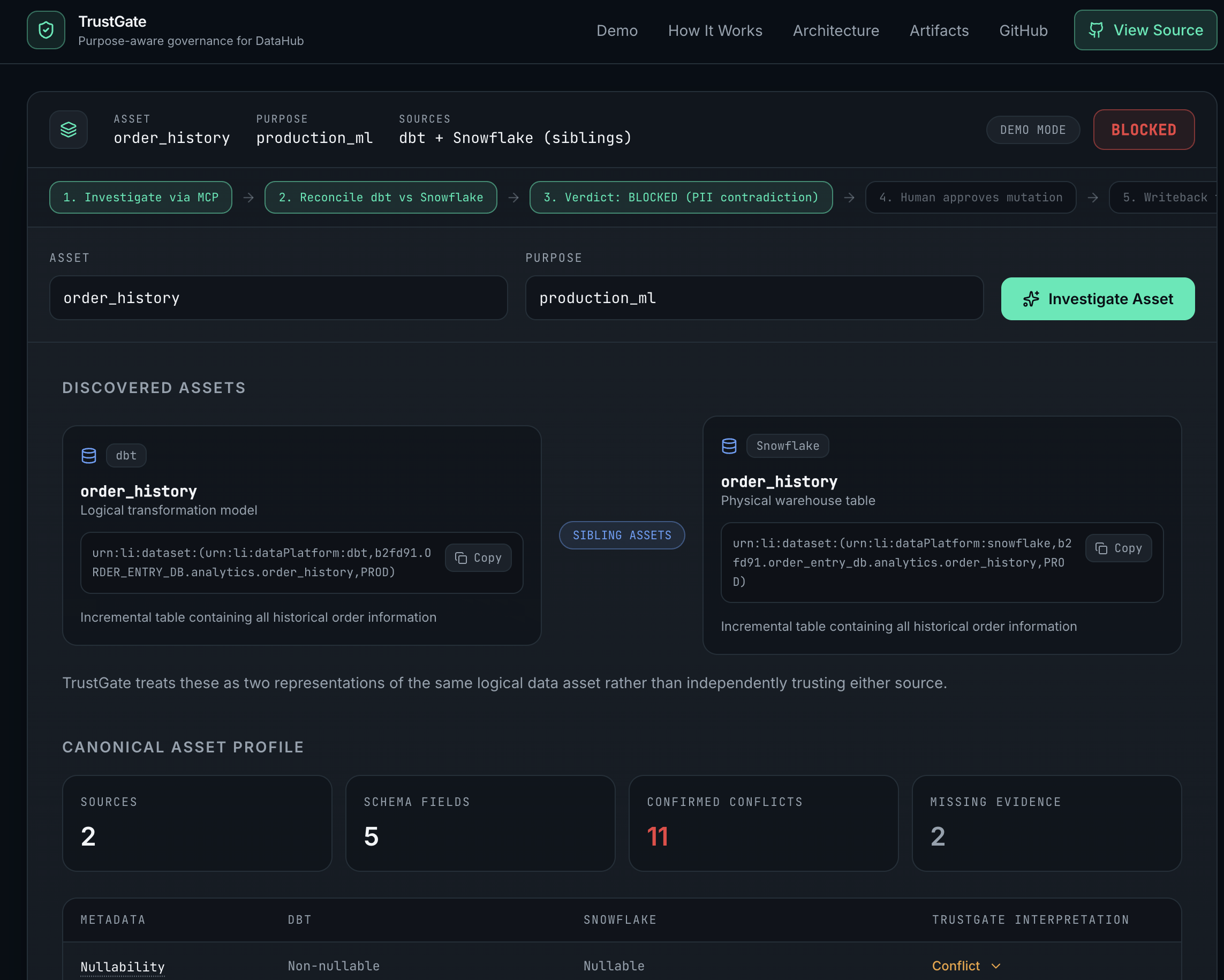Click the Investigate Asset button

coord(1098,299)
